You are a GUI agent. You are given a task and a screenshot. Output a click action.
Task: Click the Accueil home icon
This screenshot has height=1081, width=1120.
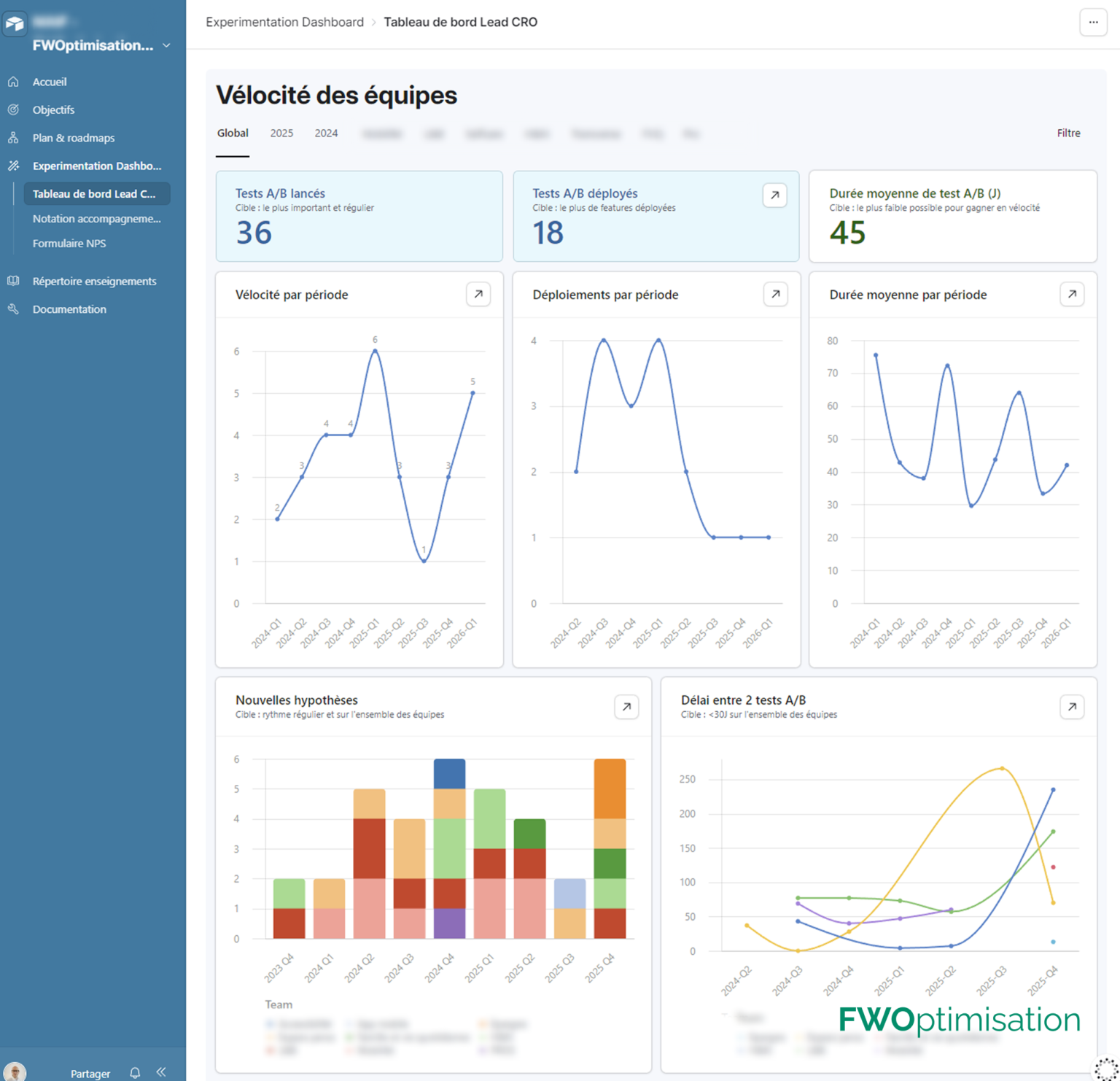coord(13,82)
